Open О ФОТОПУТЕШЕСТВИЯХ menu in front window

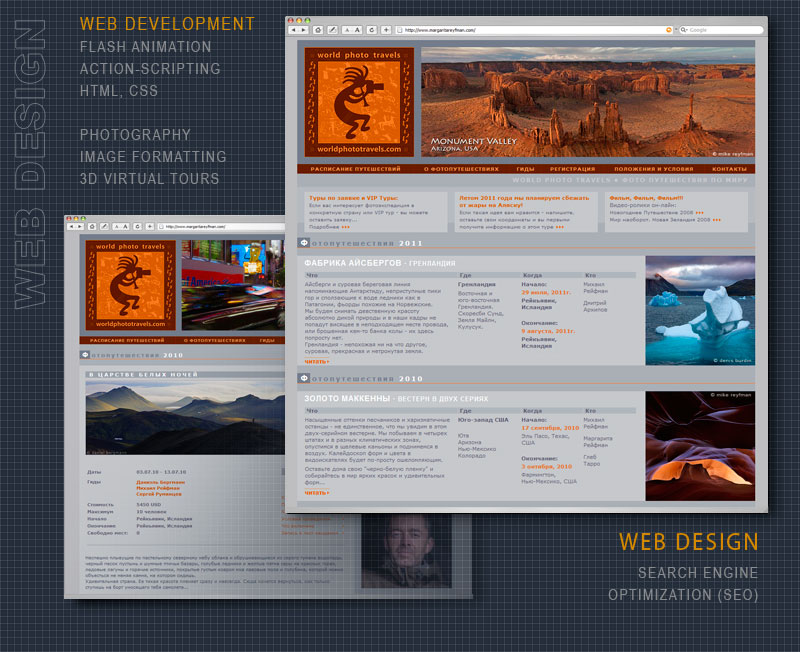461,169
